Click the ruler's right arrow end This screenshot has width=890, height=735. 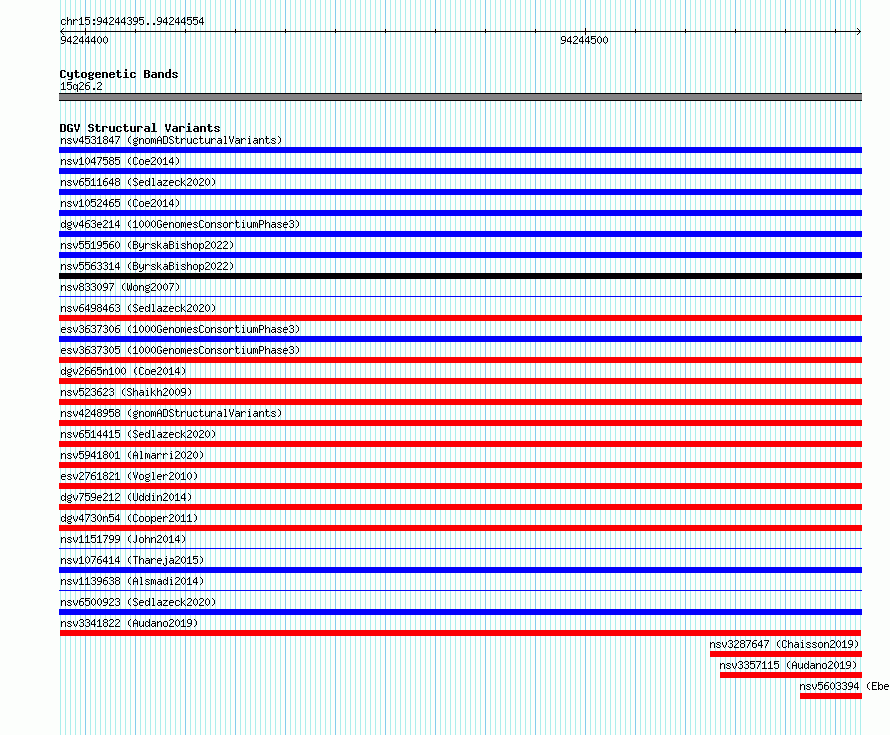(859, 31)
